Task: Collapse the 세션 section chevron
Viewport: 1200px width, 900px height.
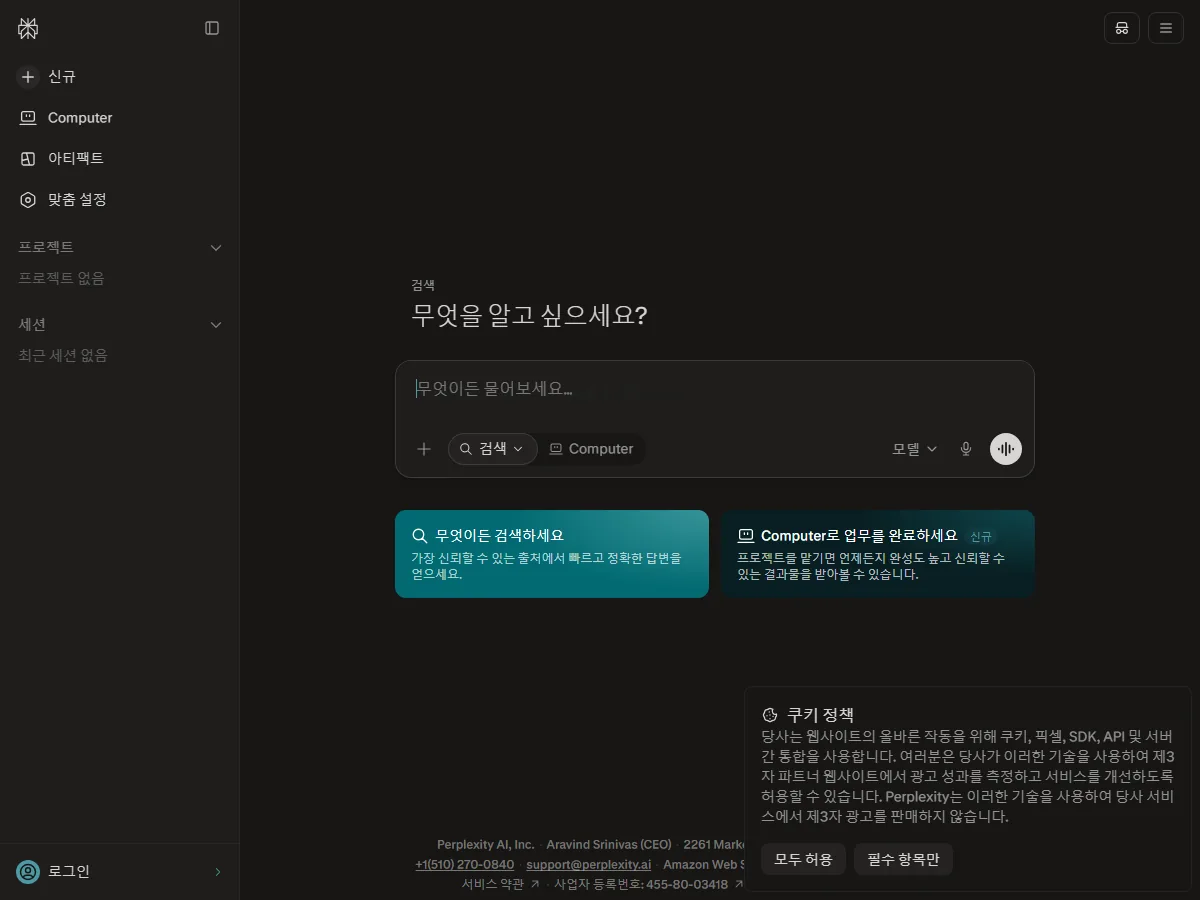Action: coord(215,325)
